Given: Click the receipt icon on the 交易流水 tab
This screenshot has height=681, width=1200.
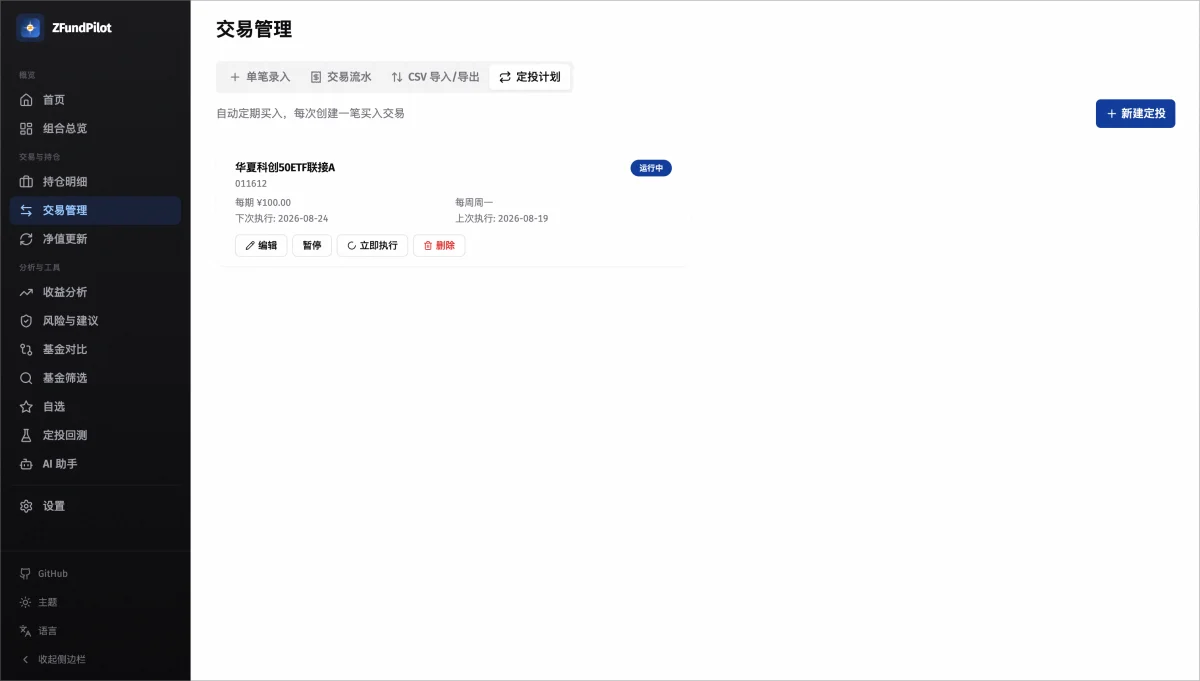Looking at the screenshot, I should tap(316, 77).
